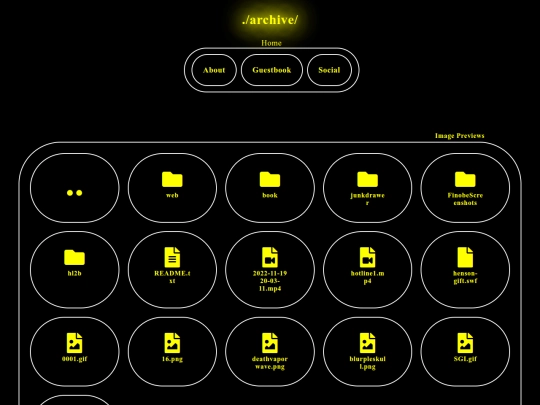
Task: Click the 'README.txt' file name
Action: coord(172,277)
